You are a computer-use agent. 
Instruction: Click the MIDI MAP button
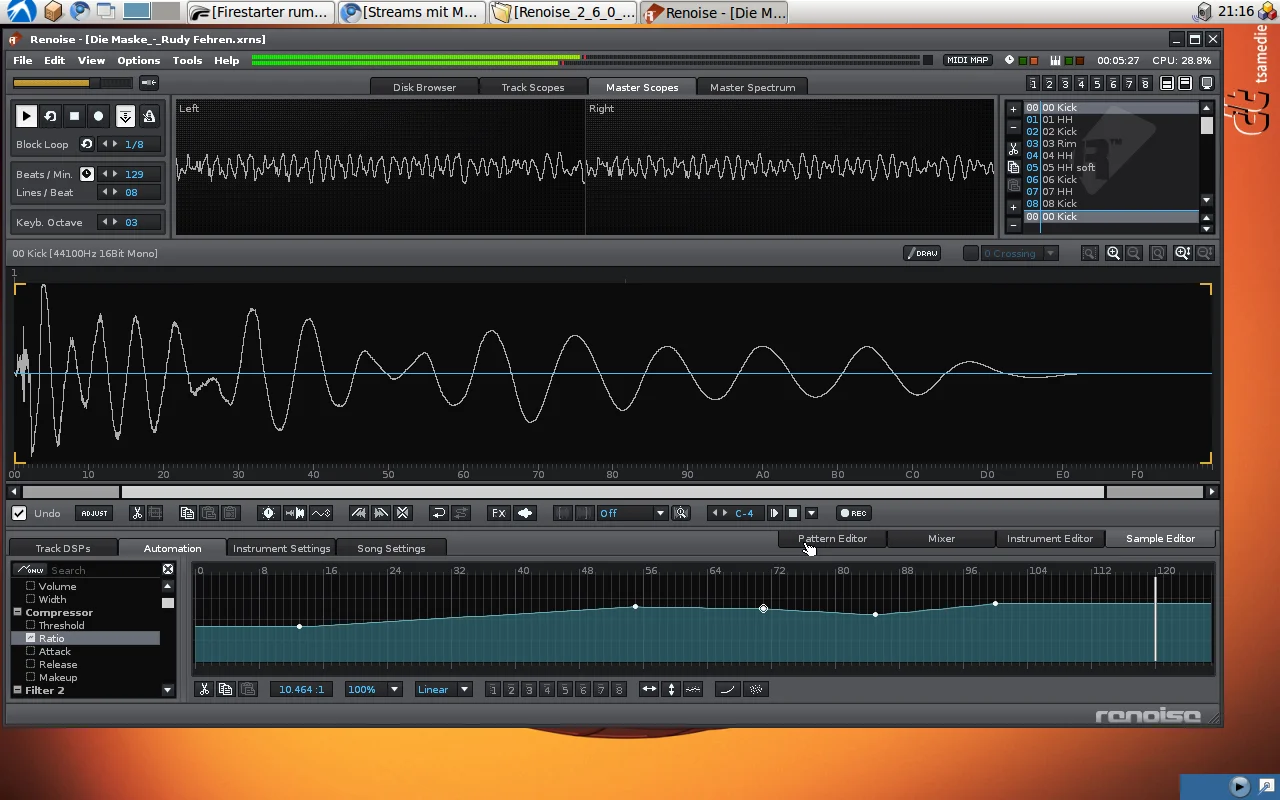pyautogui.click(x=967, y=60)
